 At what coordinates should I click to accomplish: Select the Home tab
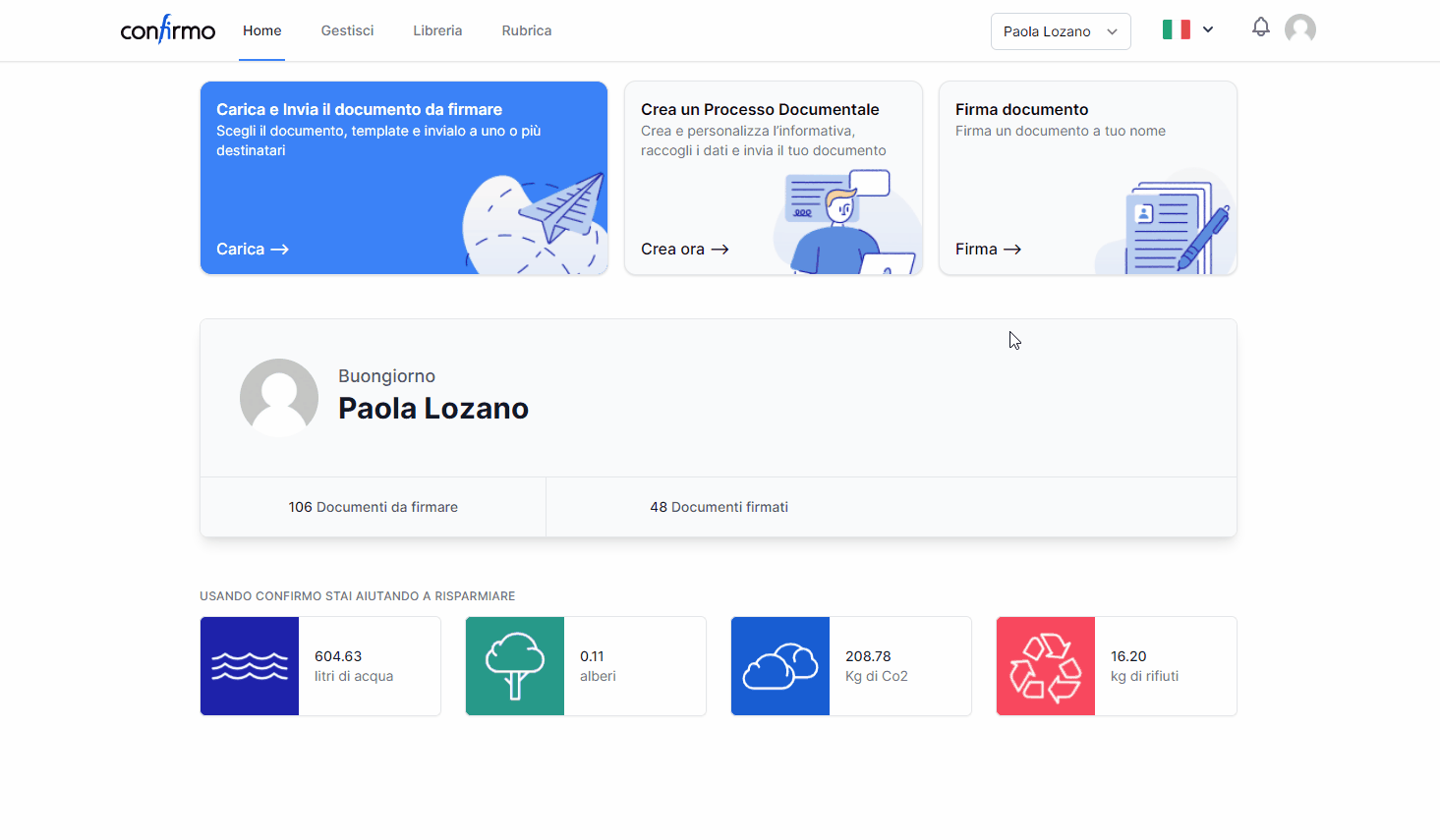[261, 30]
